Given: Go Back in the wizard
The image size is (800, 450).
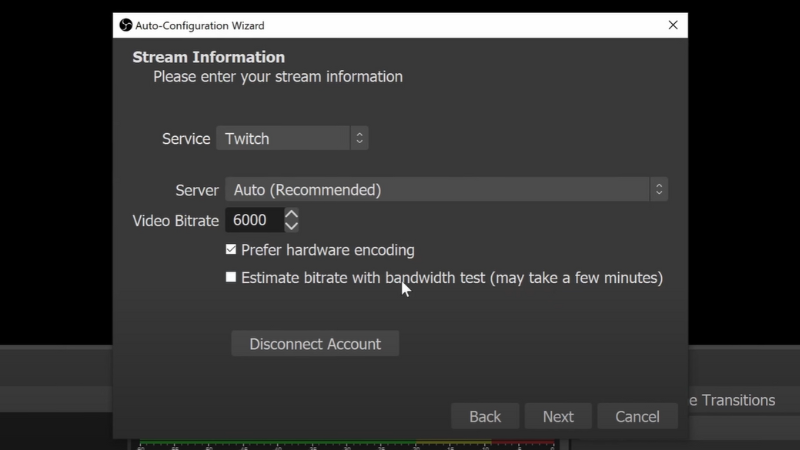Looking at the screenshot, I should click(x=485, y=416).
